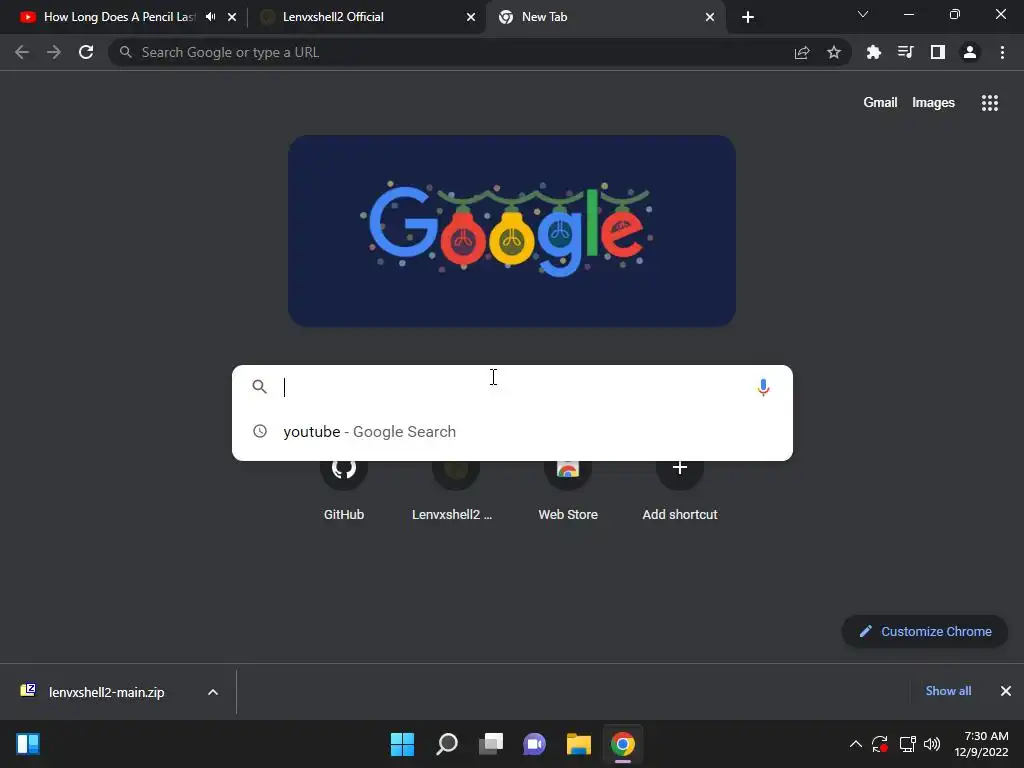Open the Gmail link
Viewport: 1024px width, 768px height.
coord(880,103)
